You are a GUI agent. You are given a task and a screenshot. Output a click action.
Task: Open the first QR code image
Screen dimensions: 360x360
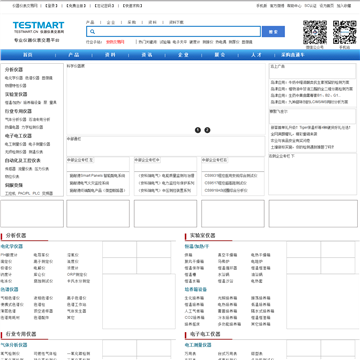click(x=315, y=32)
